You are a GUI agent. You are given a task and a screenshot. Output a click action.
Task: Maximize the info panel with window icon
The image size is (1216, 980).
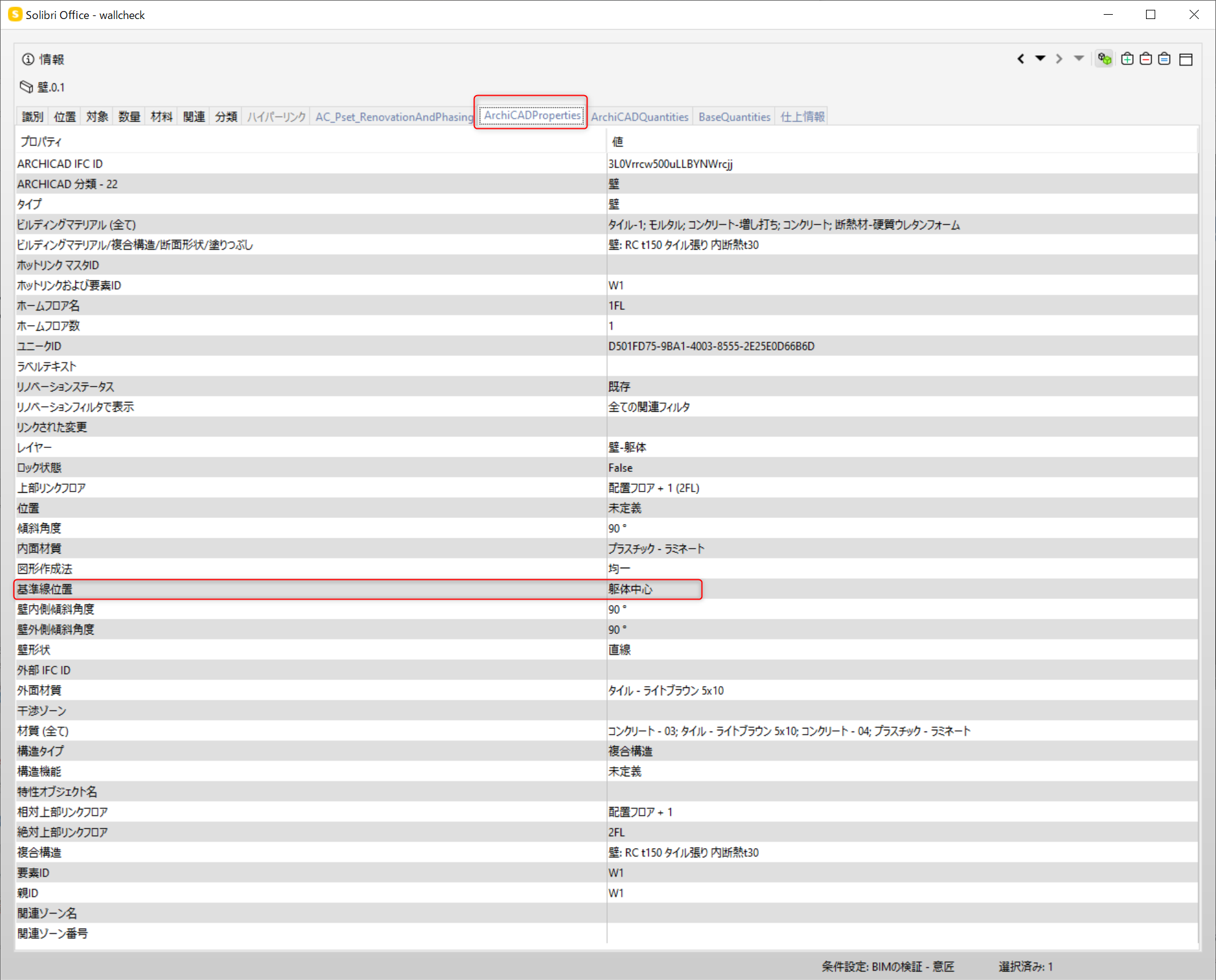pos(1186,59)
